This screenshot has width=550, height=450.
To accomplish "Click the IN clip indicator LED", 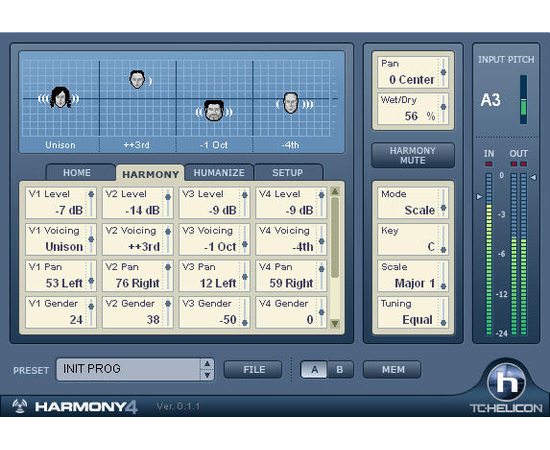I will coord(489,164).
